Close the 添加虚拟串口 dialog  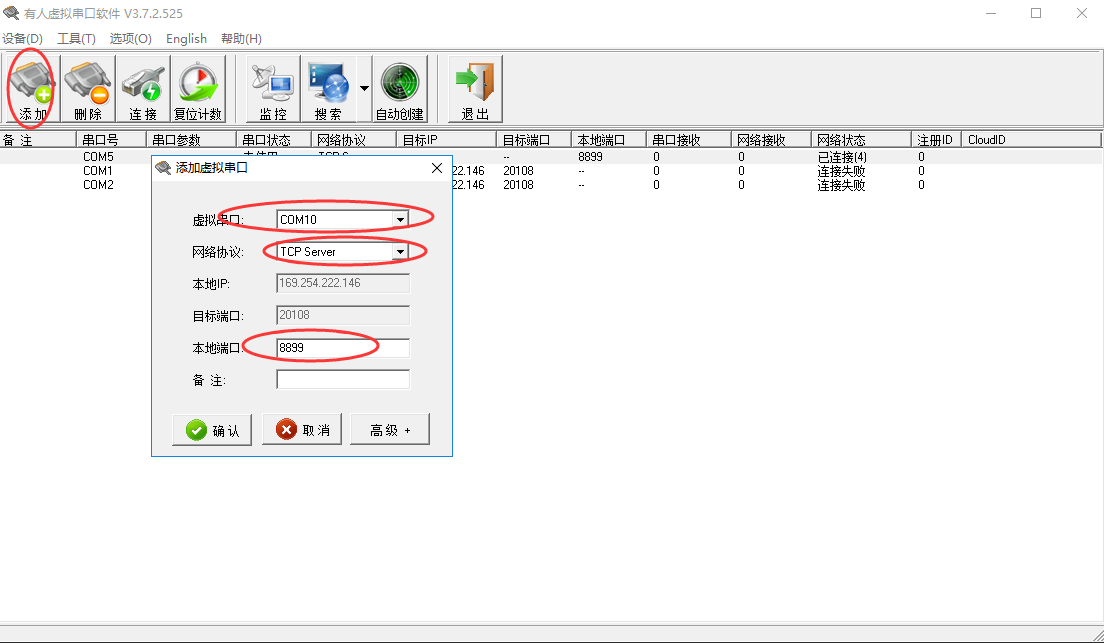[x=437, y=168]
